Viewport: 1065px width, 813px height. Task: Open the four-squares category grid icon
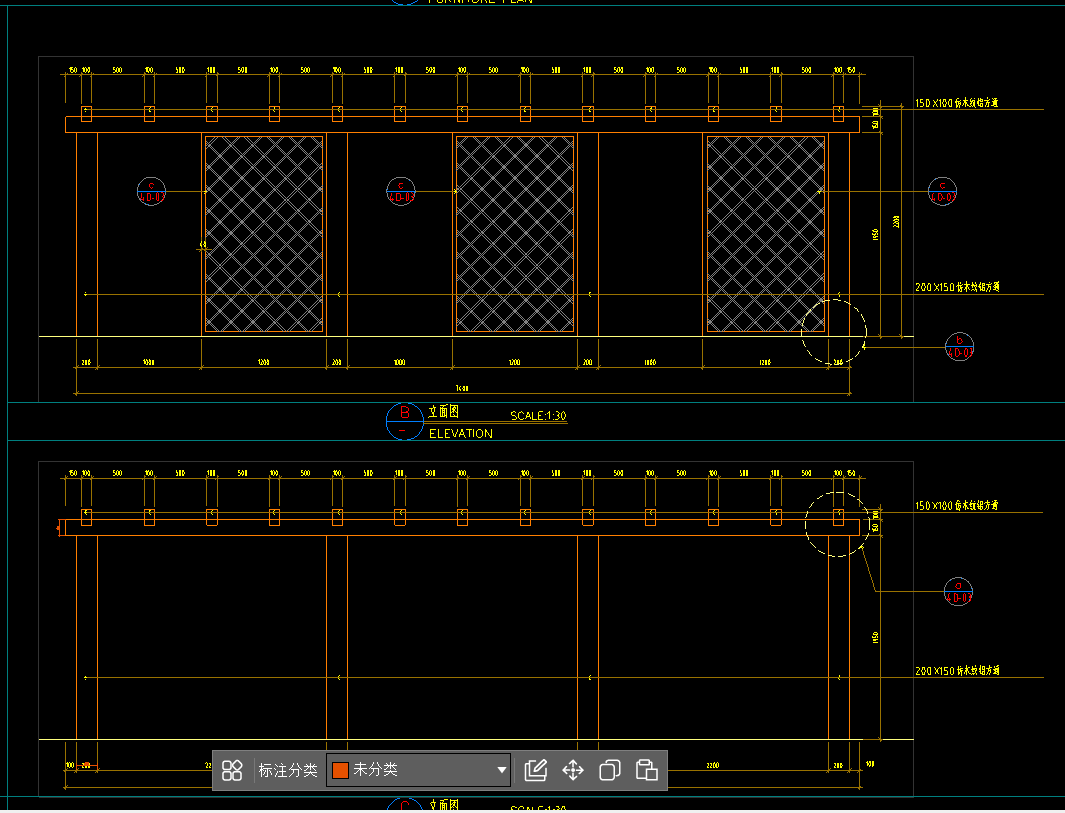(x=232, y=770)
